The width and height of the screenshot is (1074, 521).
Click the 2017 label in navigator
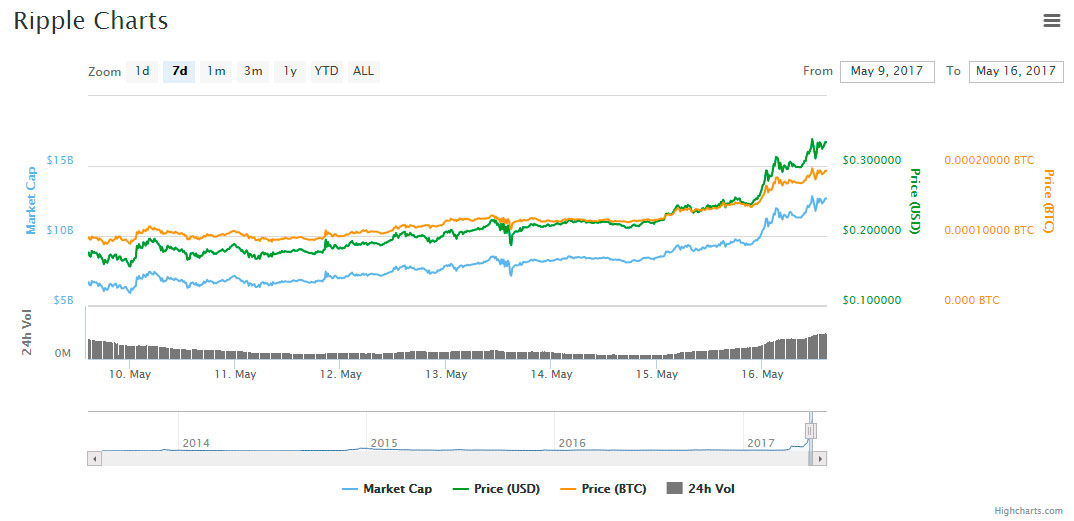pyautogui.click(x=761, y=443)
